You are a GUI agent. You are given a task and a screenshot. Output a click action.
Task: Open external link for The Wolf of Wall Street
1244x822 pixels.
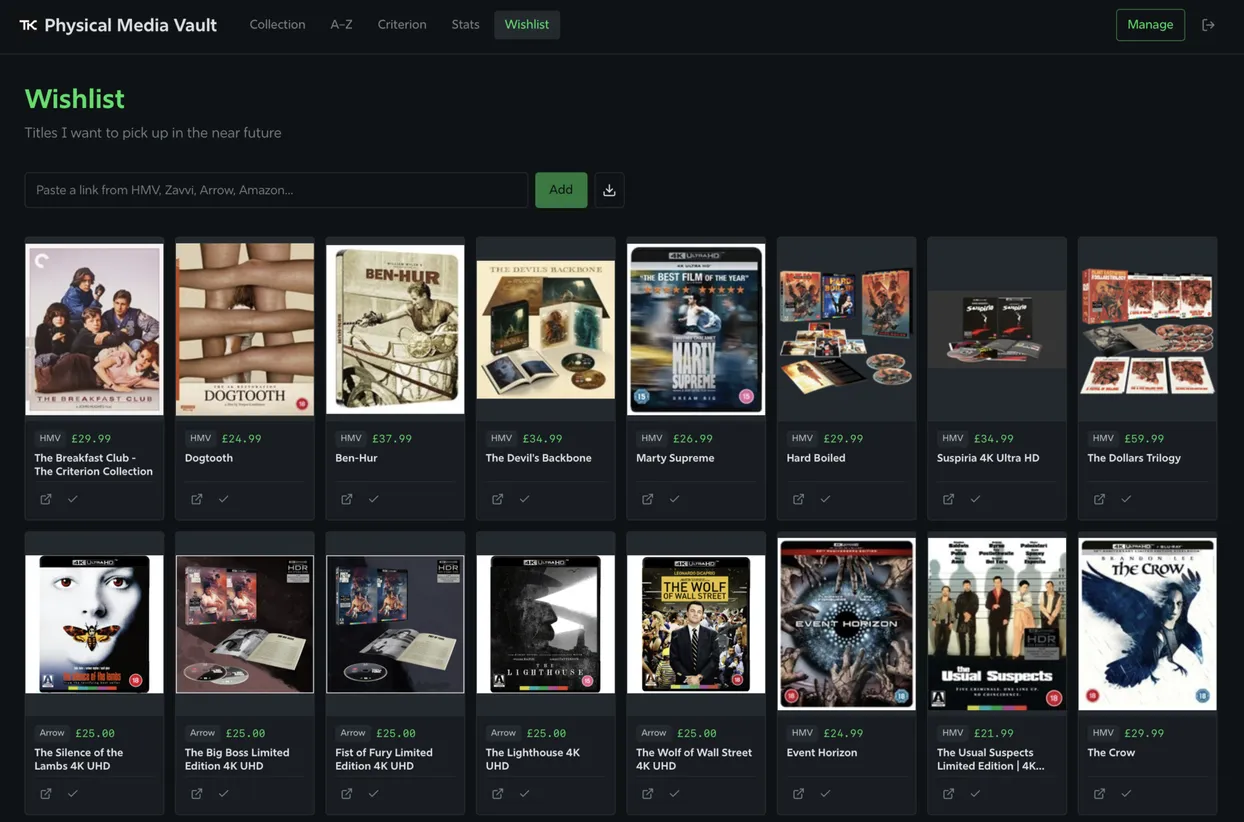(648, 794)
